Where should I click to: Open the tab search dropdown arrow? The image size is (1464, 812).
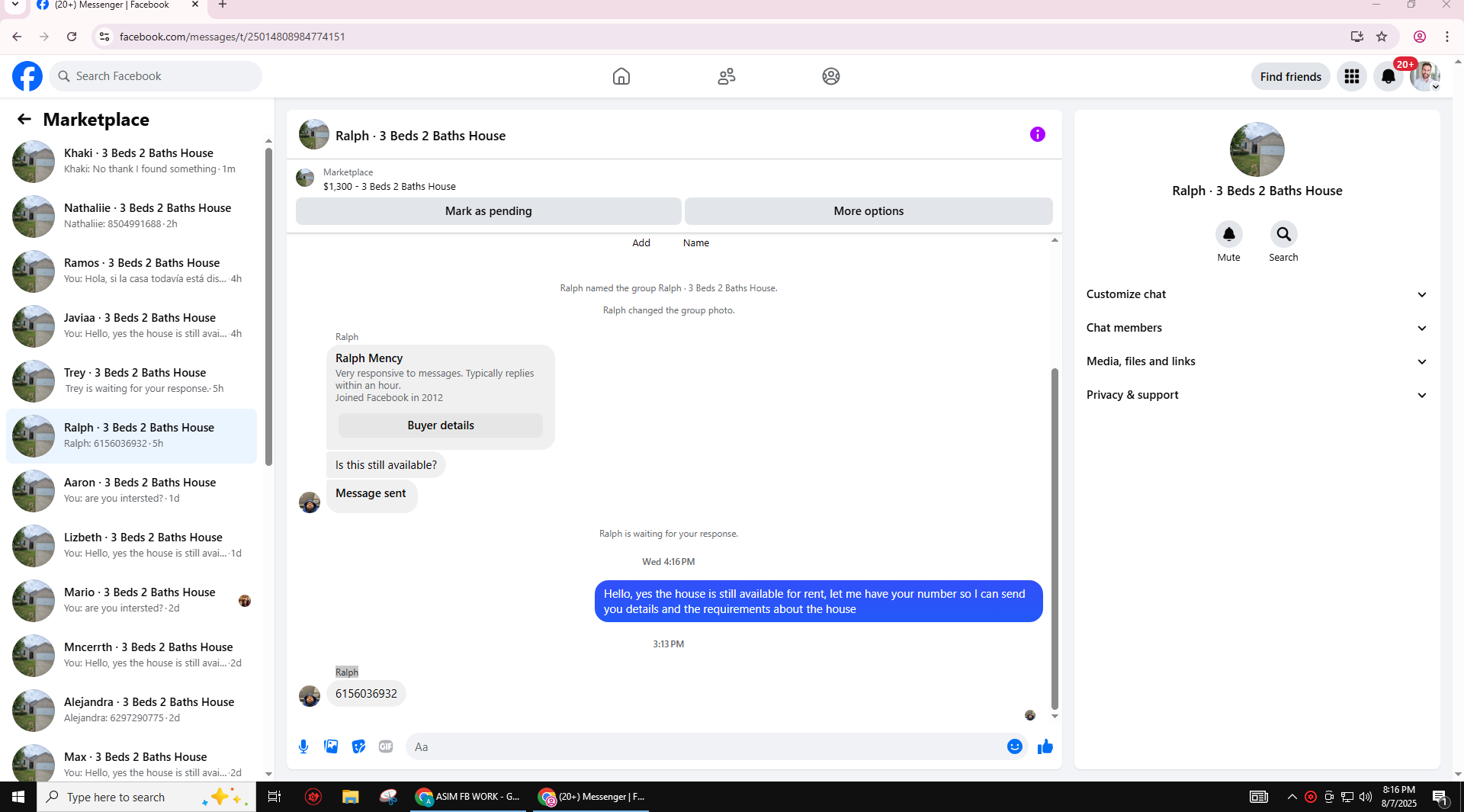click(x=14, y=5)
